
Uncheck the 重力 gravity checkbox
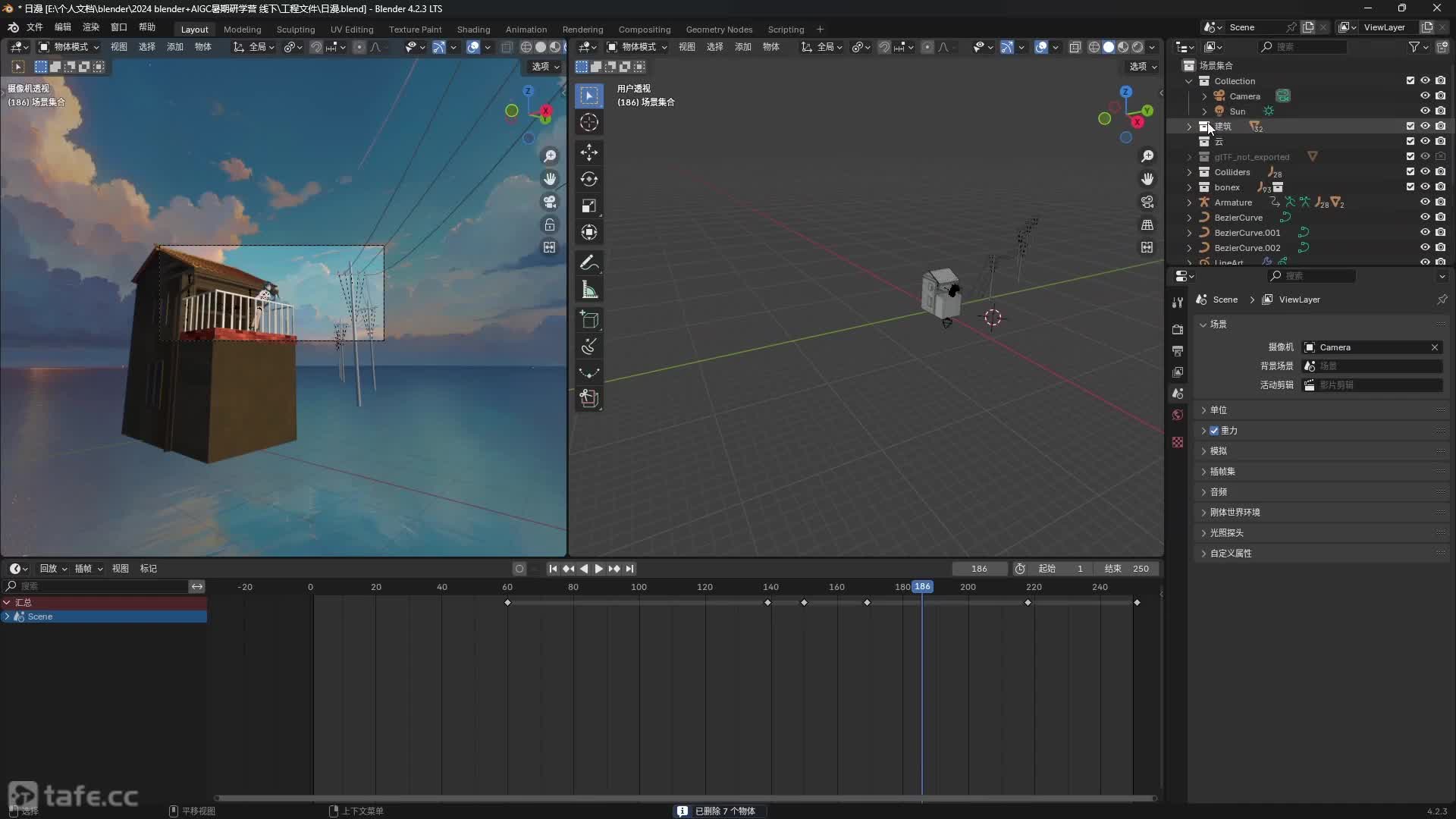1214,431
